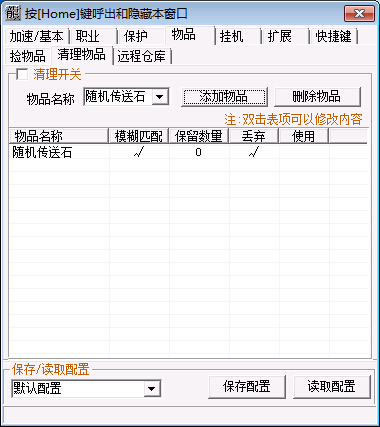Click the 保留数量 cell showing 0
Viewport: 380px width, 427px height.
(x=199, y=153)
